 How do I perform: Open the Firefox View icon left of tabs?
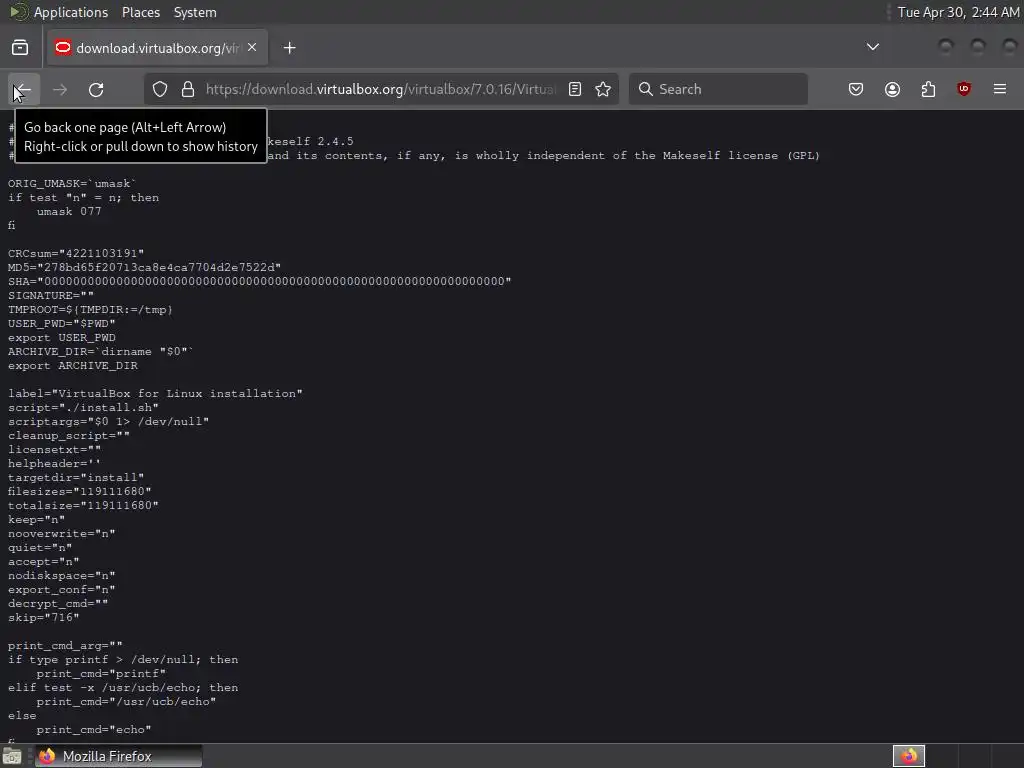(20, 48)
